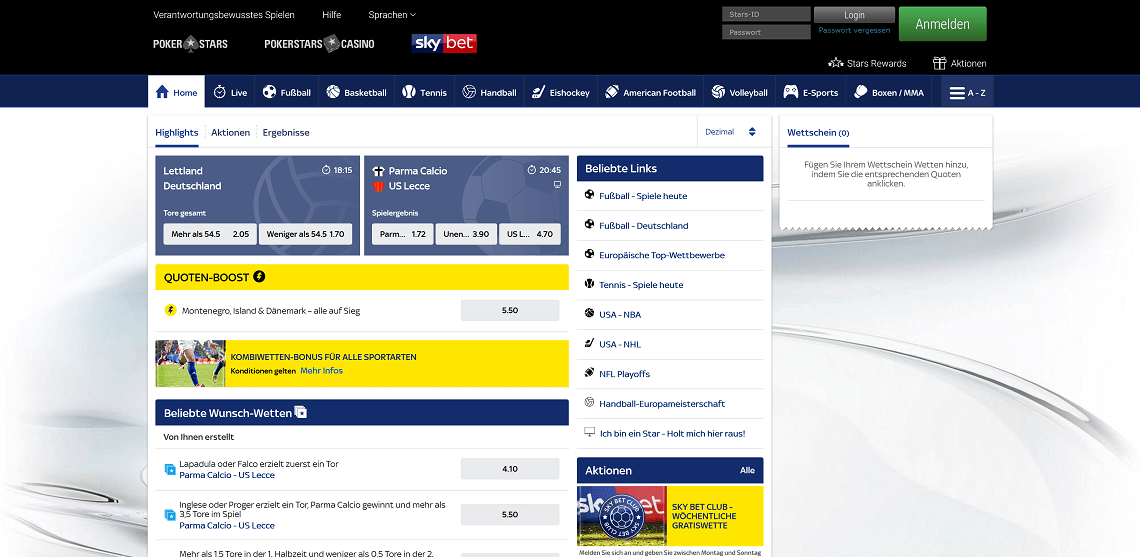Open Ich bin ein Star link
Viewport: 1140px width, 557px height.
coord(673,433)
